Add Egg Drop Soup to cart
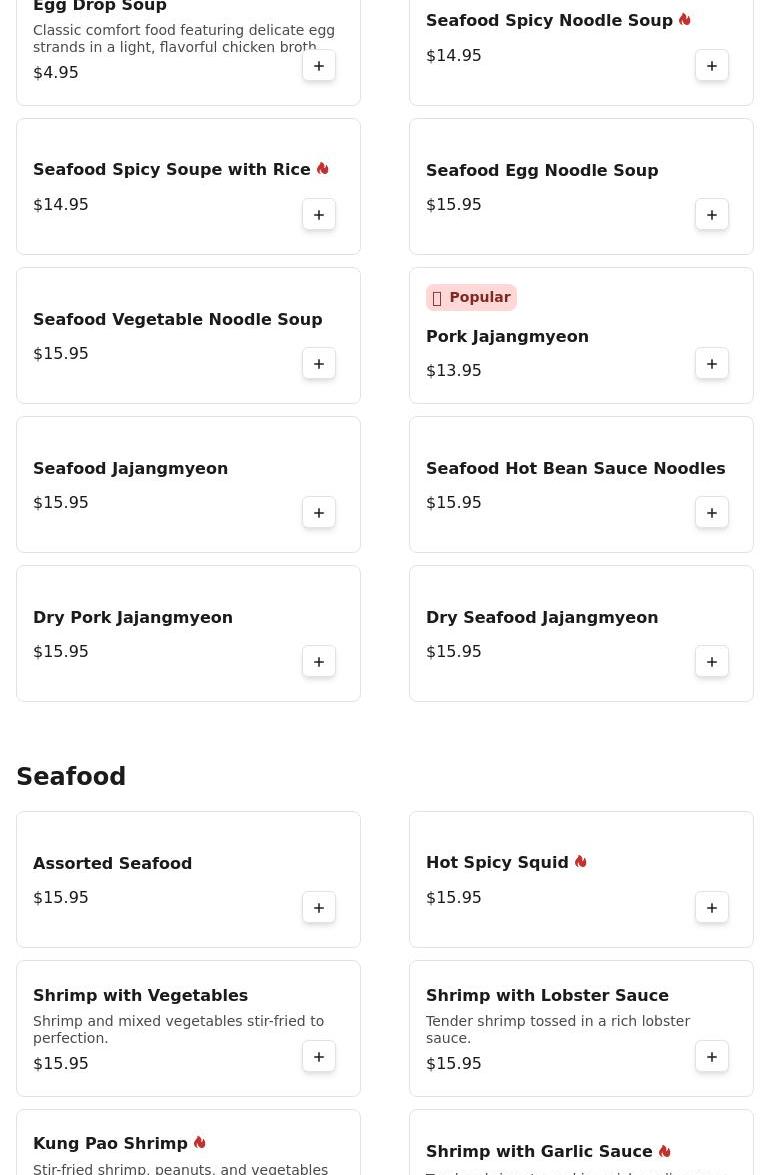 (319, 66)
